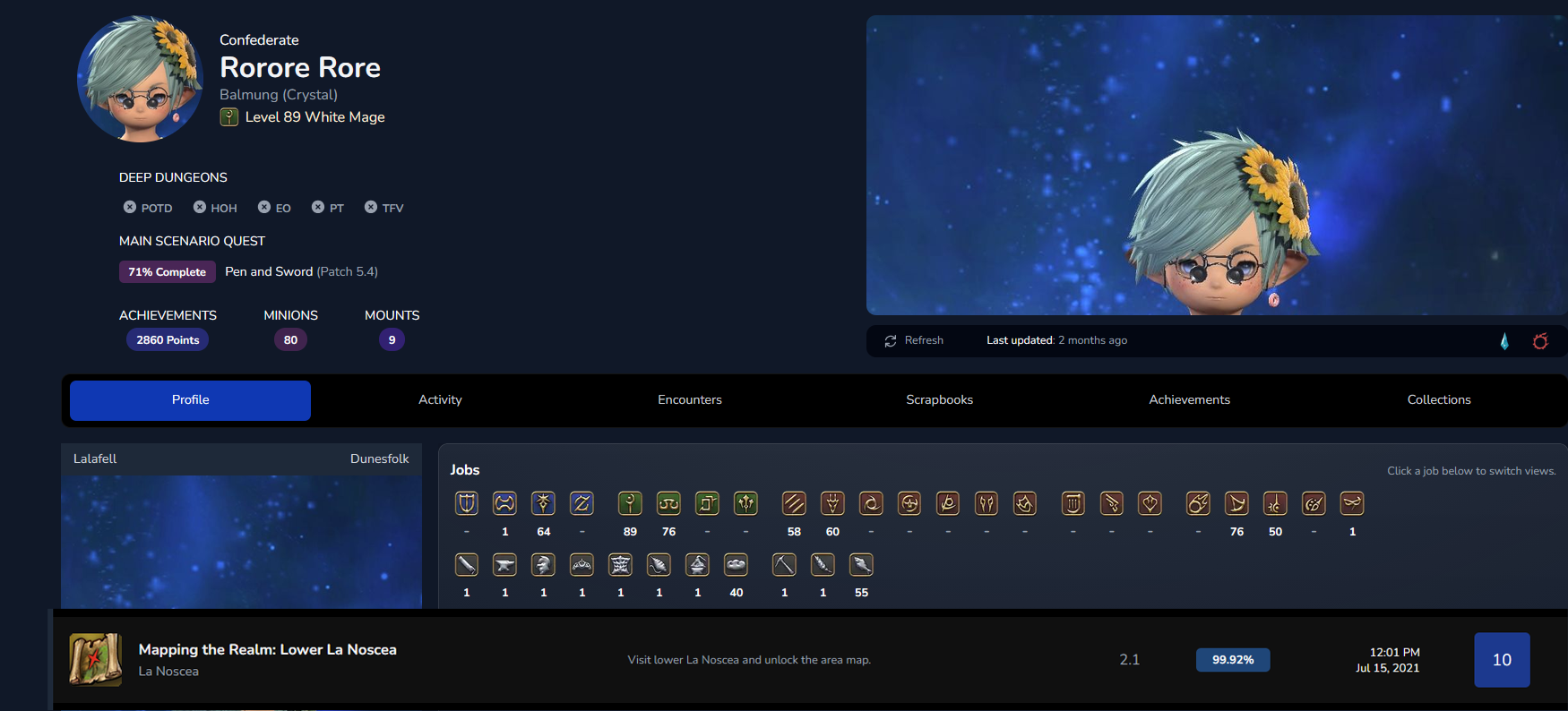Click the red meteor icon
This screenshot has width=1568, height=711.
click(1540, 341)
